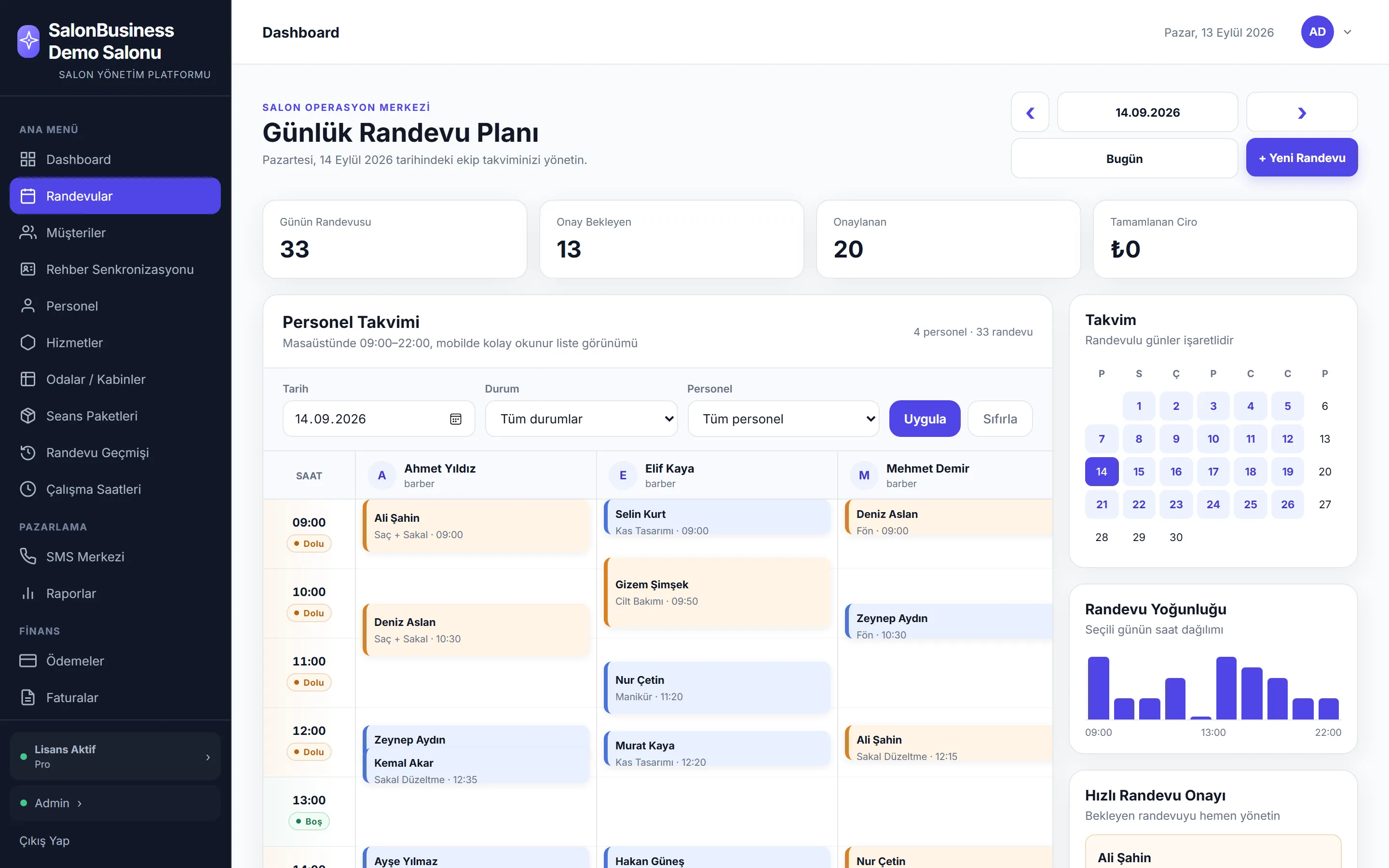Open Nur Çetin's Manikür 11:20 appointment
1389x868 pixels.
click(x=717, y=688)
